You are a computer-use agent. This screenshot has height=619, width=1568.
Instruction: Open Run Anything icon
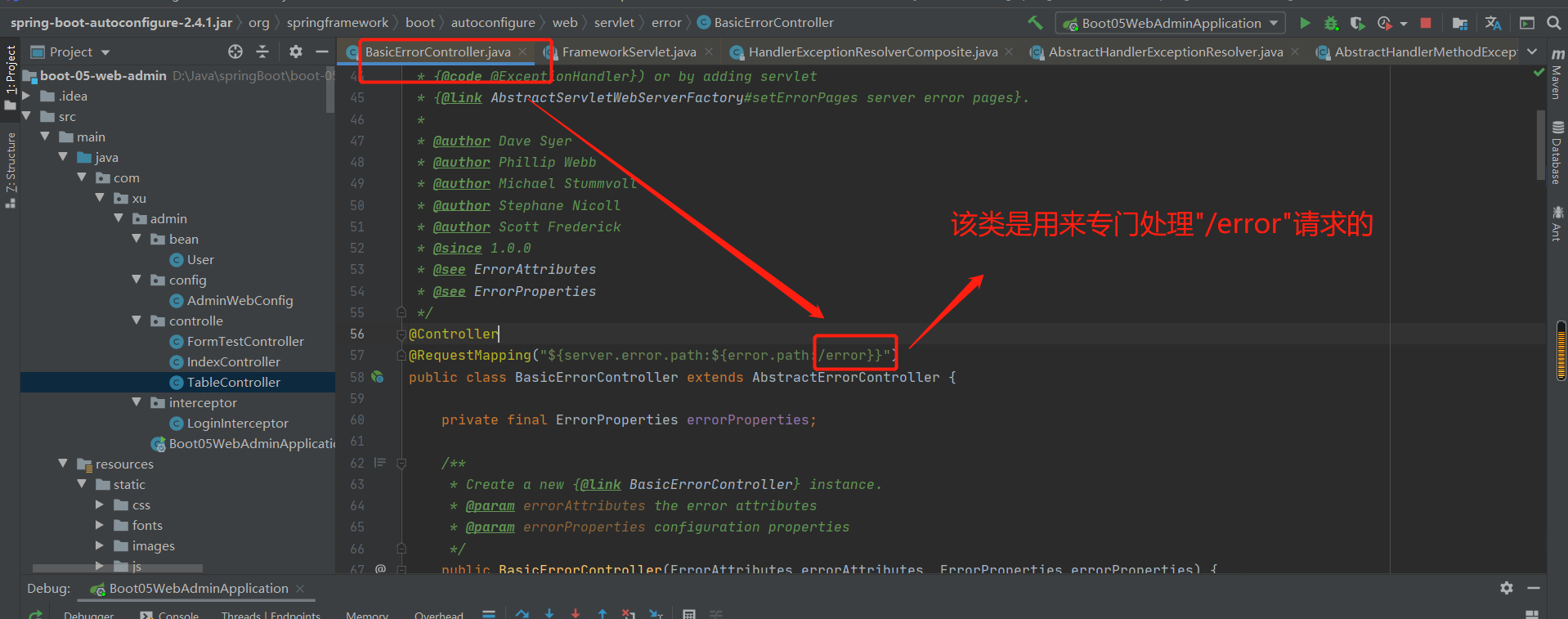[x=1526, y=23]
